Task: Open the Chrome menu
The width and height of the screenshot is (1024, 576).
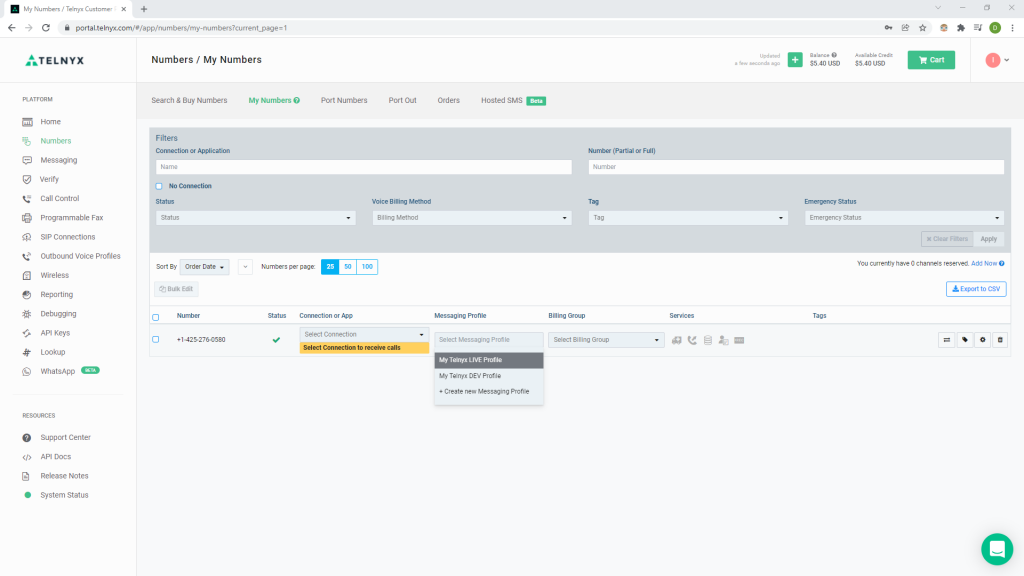Action: tap(1012, 27)
